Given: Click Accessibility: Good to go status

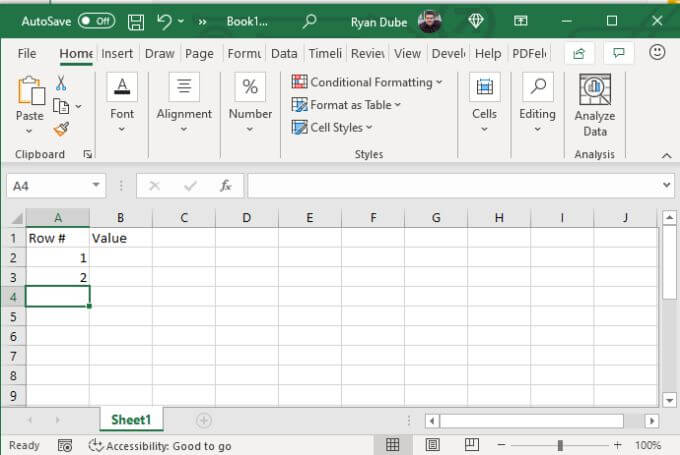Looking at the screenshot, I should click(x=160, y=446).
